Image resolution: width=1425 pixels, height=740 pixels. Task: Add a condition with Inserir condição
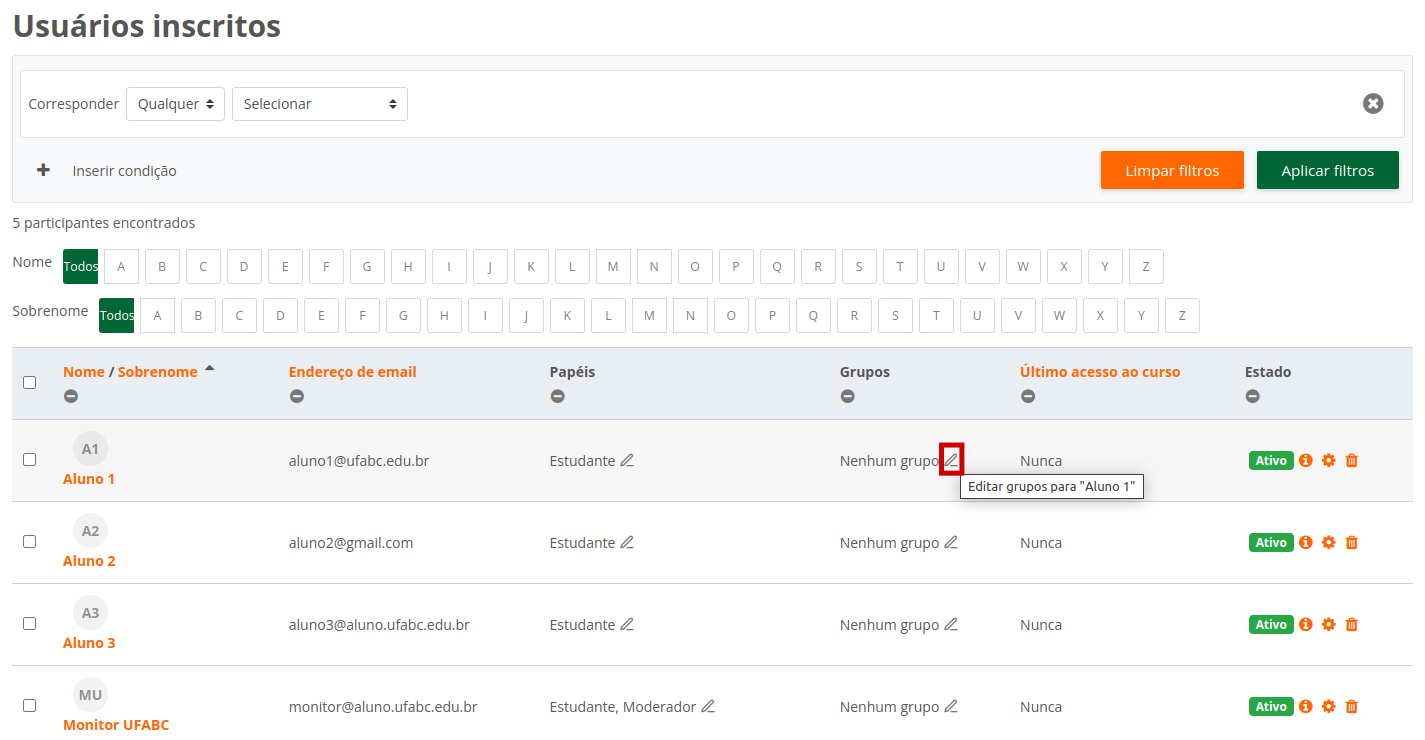pyautogui.click(x=107, y=171)
